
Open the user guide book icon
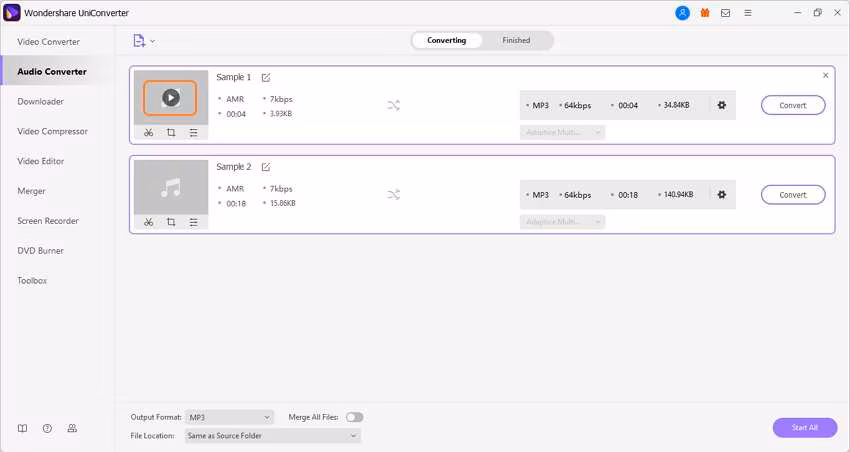click(x=22, y=428)
